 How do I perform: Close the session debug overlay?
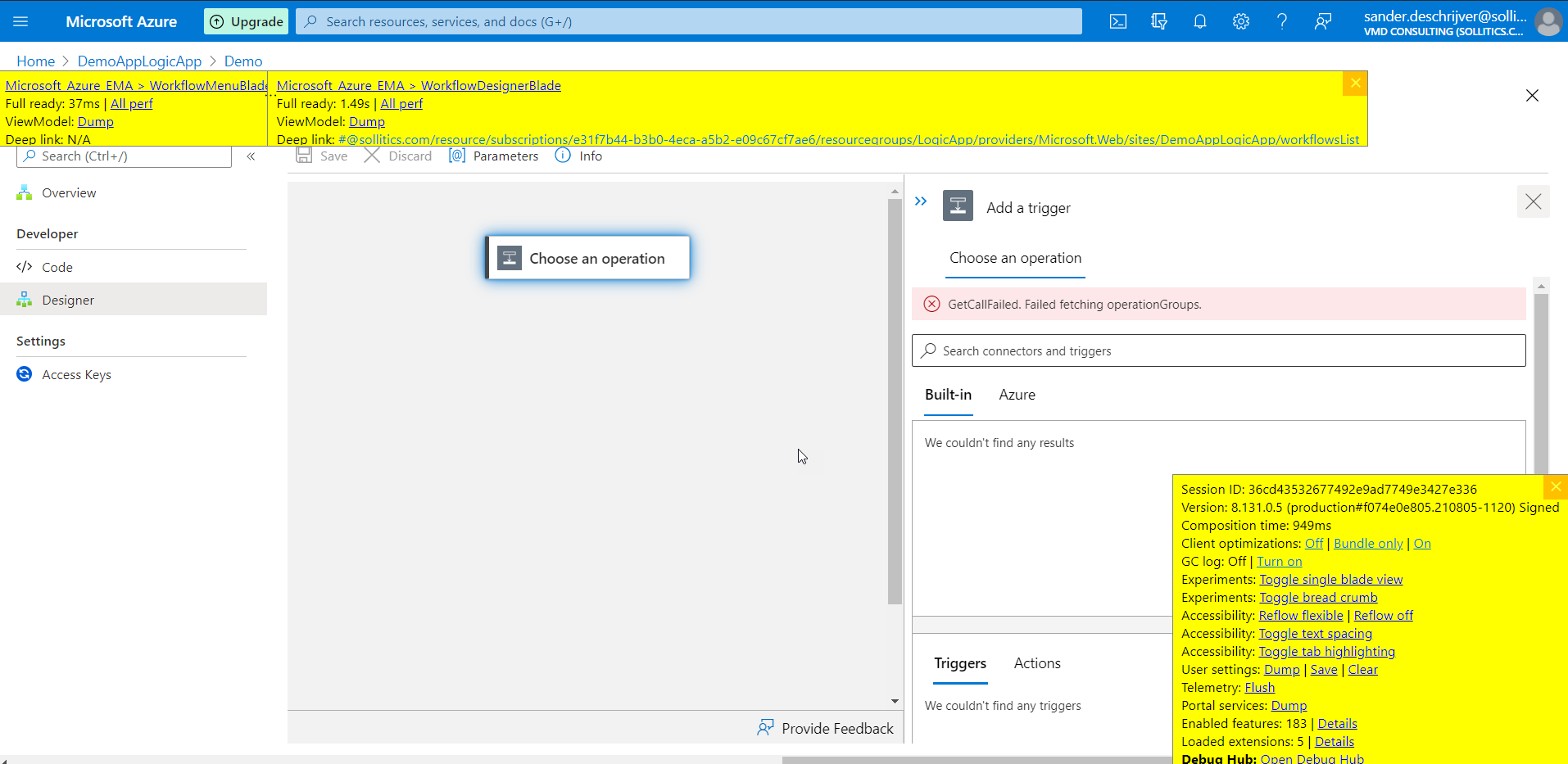click(x=1555, y=486)
